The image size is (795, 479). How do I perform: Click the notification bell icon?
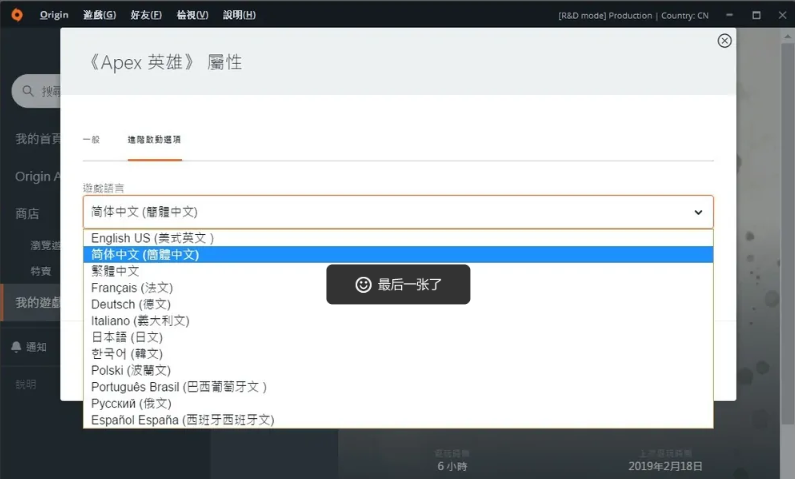pyautogui.click(x=16, y=347)
